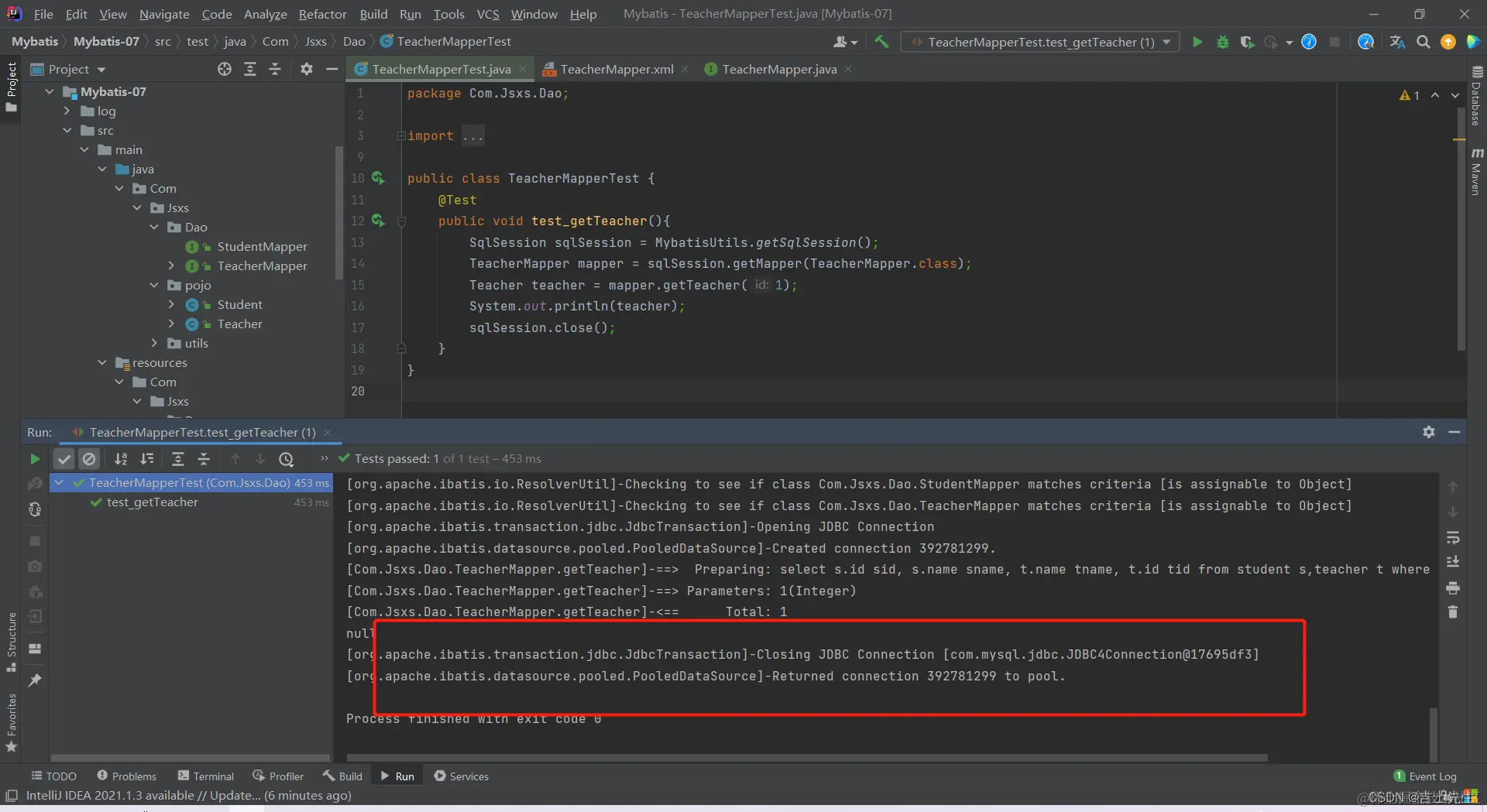This screenshot has height=812, width=1487.
Task: Print console output with the printer icon
Action: pos(1453,588)
